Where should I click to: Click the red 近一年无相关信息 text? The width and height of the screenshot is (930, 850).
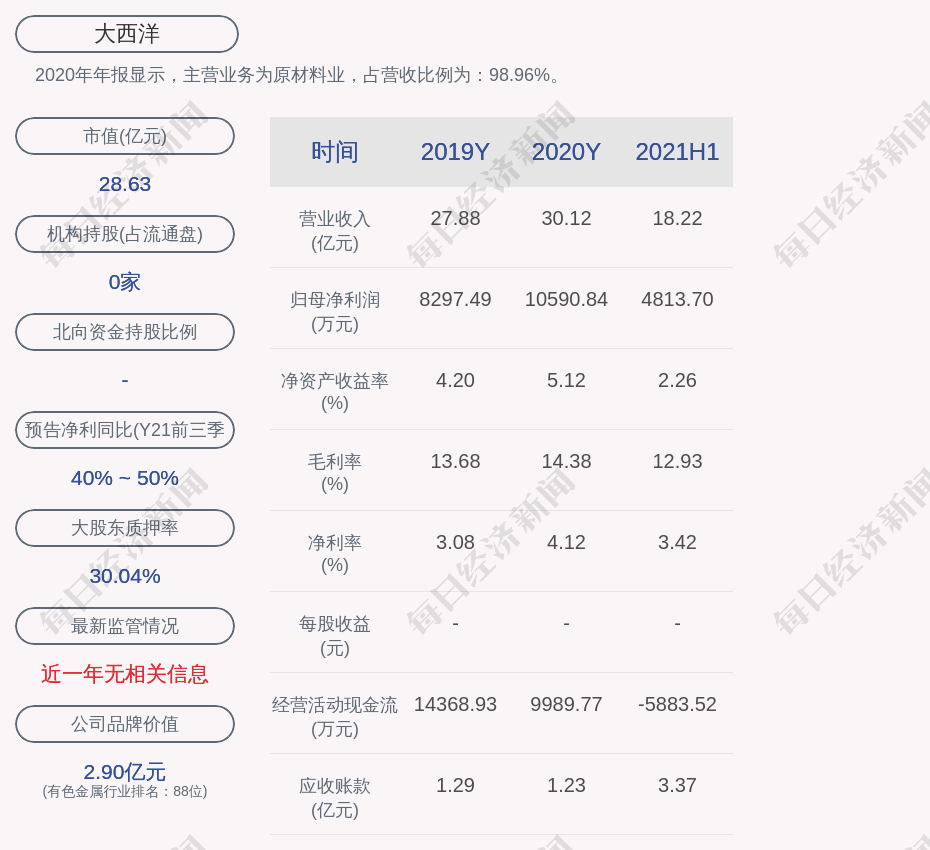[125, 674]
